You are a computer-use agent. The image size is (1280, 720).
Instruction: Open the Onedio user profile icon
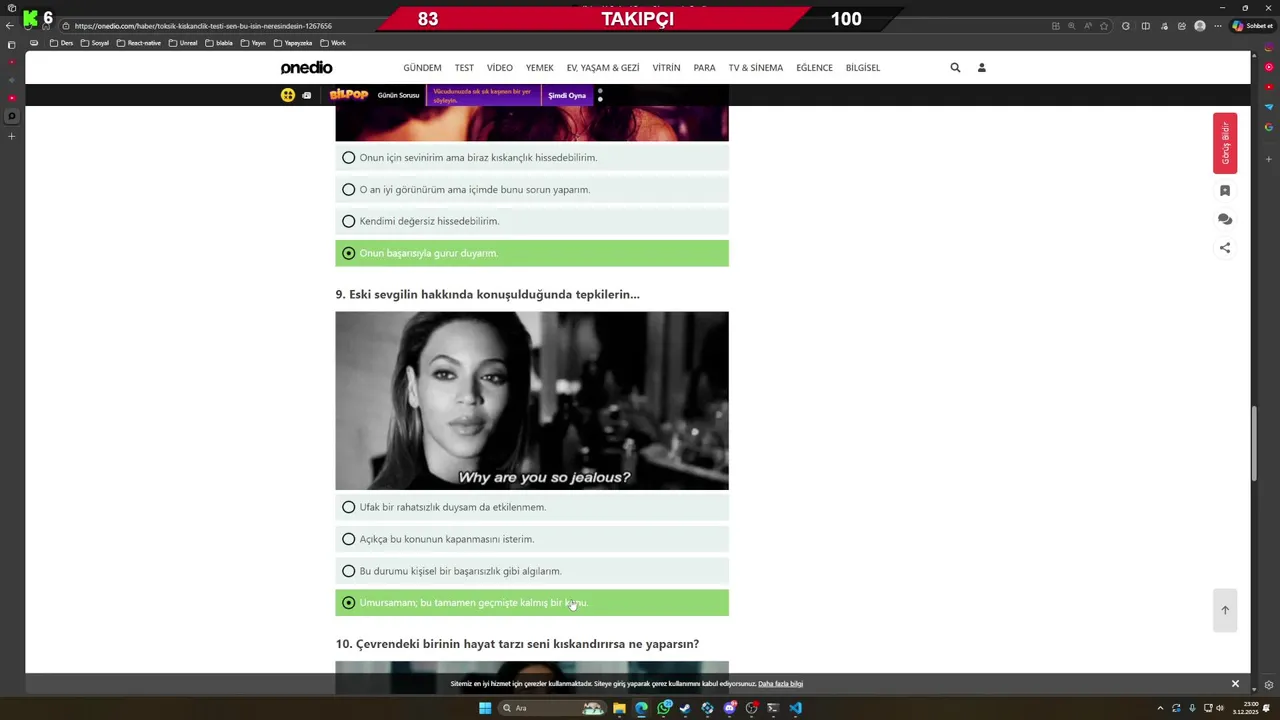[x=981, y=68]
